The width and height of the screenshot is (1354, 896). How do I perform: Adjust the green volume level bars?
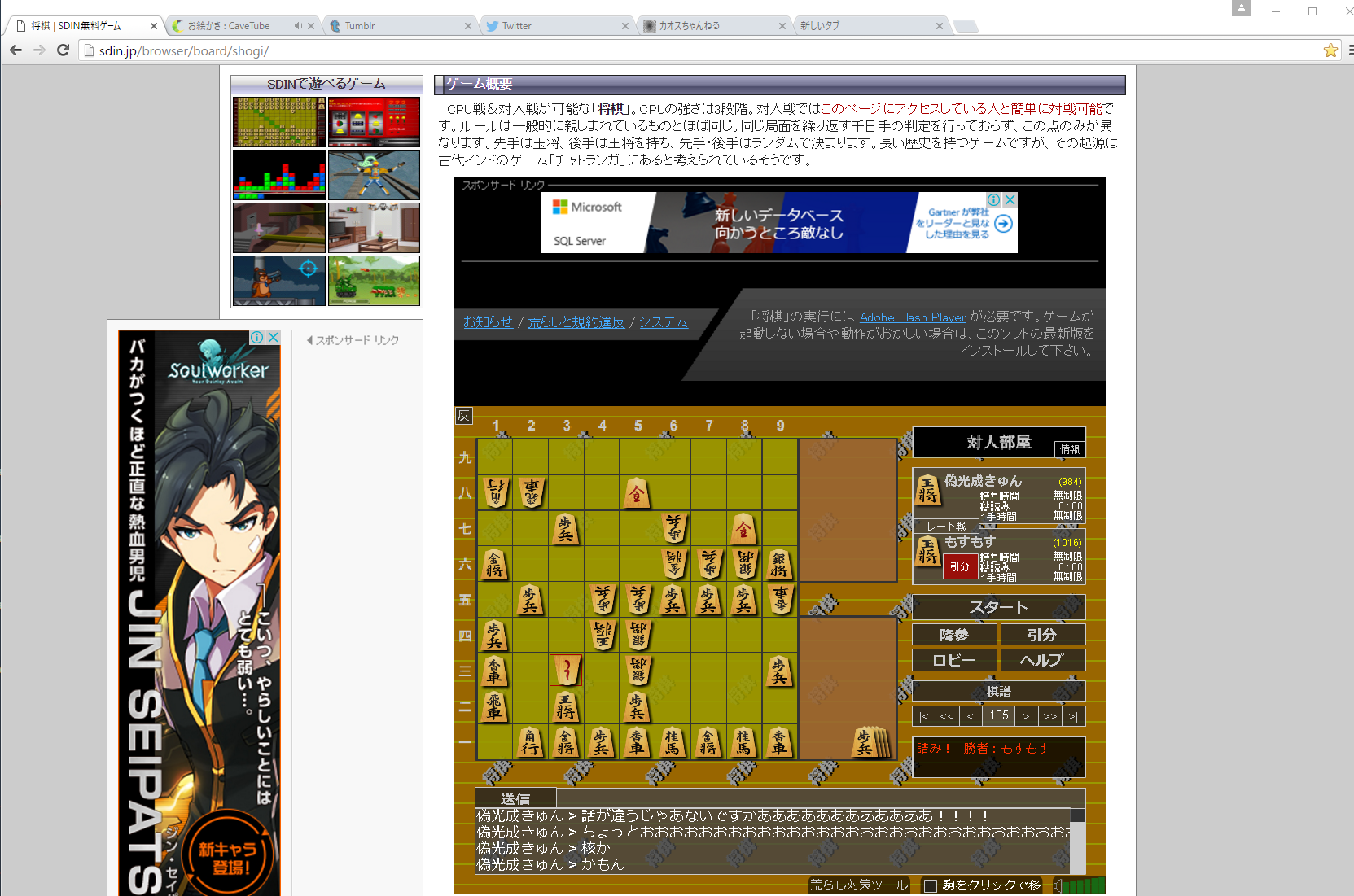pyautogui.click(x=1084, y=885)
